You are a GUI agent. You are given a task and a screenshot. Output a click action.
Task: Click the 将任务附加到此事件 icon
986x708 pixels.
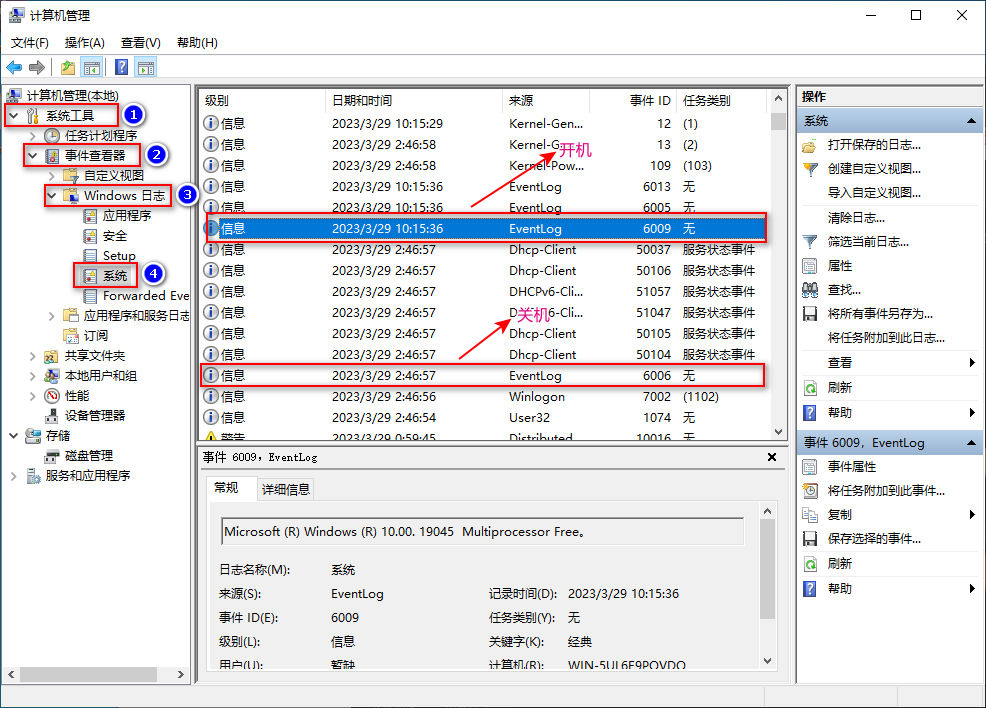[x=810, y=490]
